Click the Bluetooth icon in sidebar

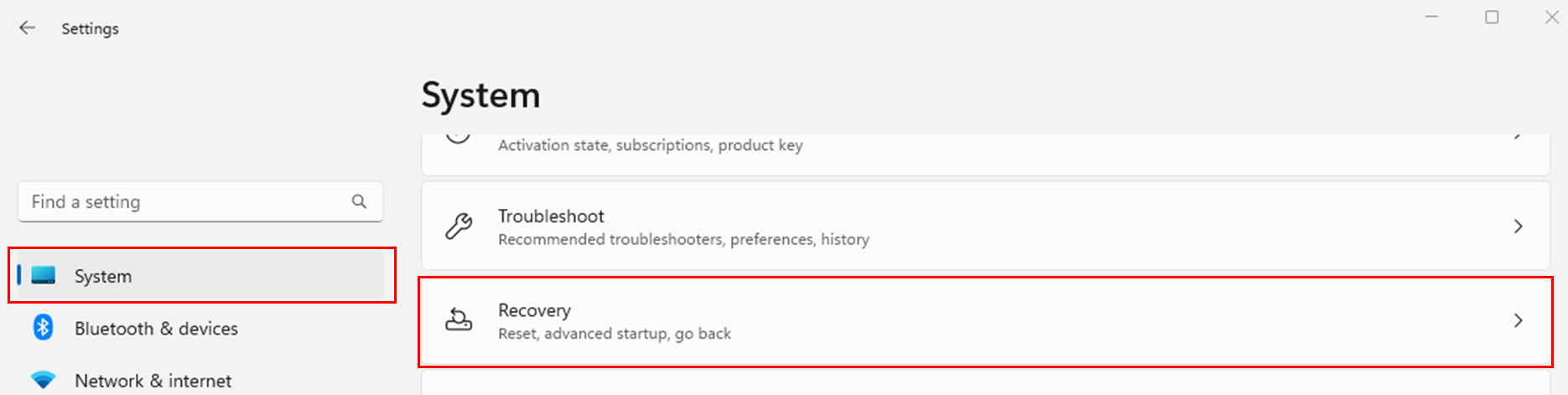(44, 328)
